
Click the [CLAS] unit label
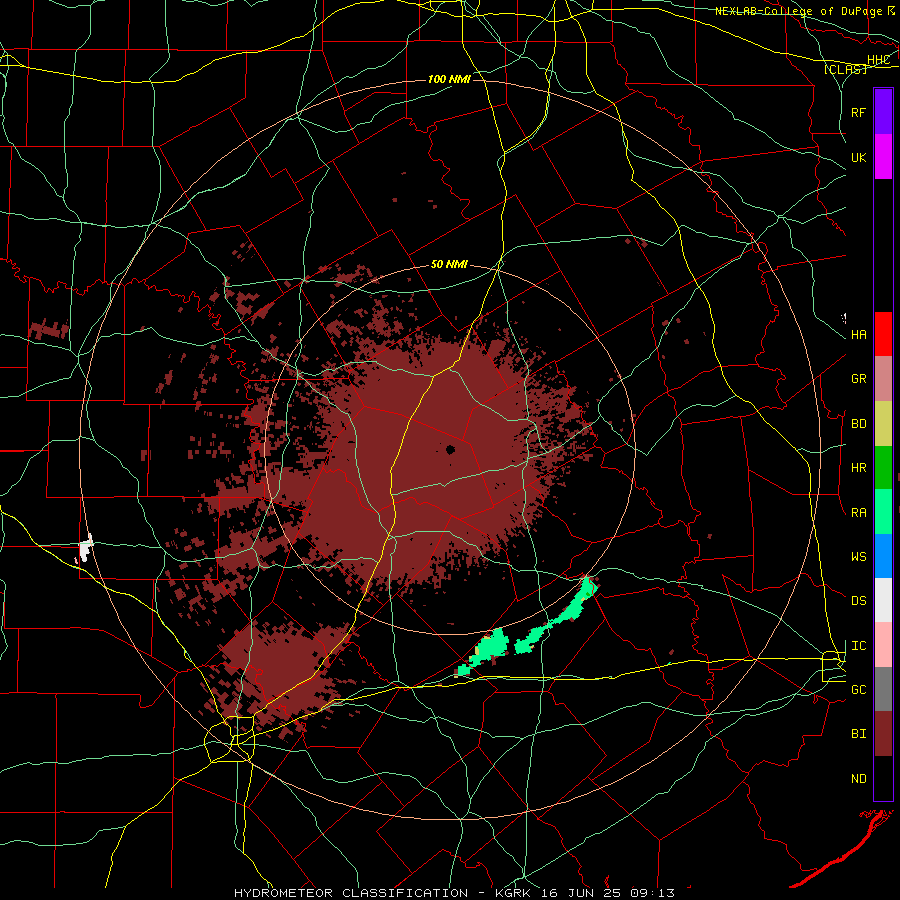pyautogui.click(x=845, y=69)
